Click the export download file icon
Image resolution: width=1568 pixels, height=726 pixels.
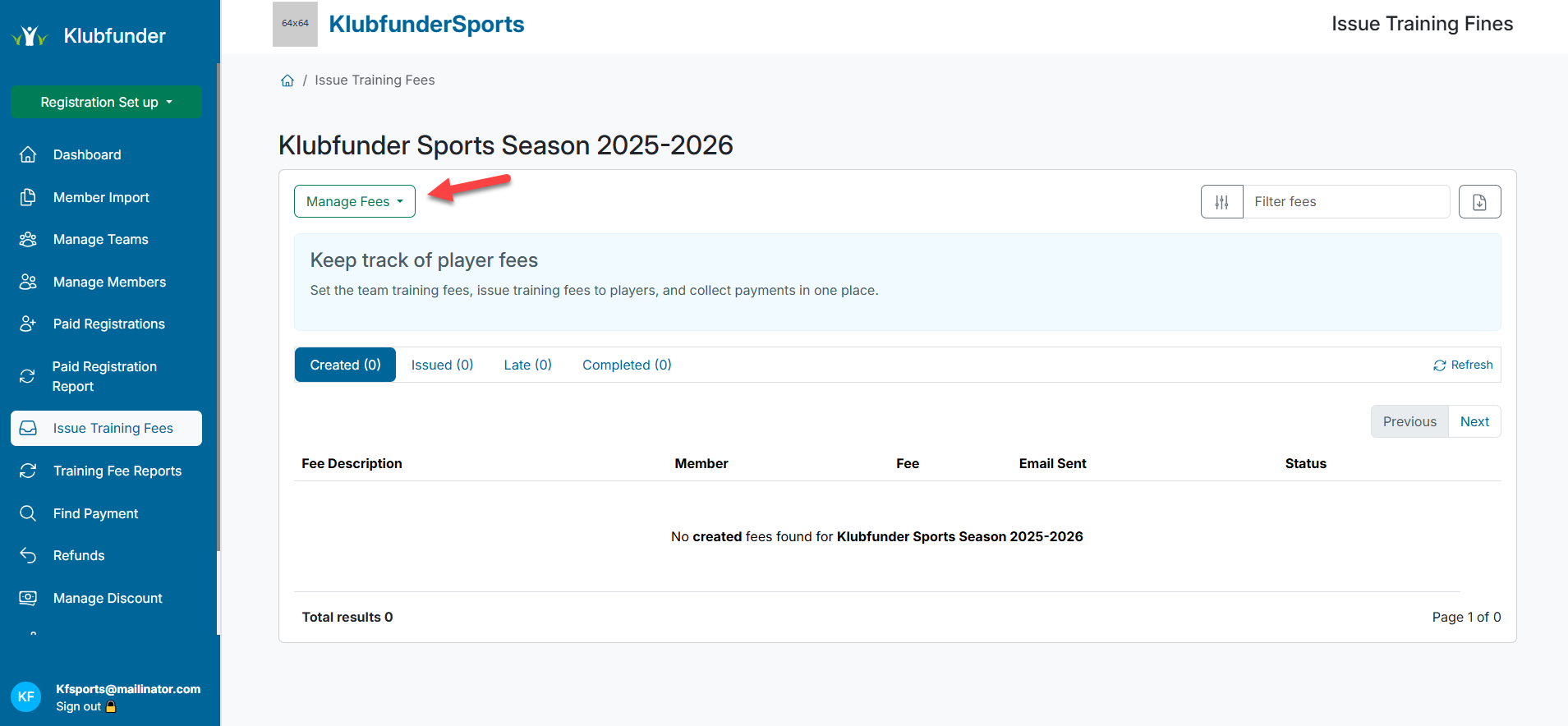point(1479,202)
